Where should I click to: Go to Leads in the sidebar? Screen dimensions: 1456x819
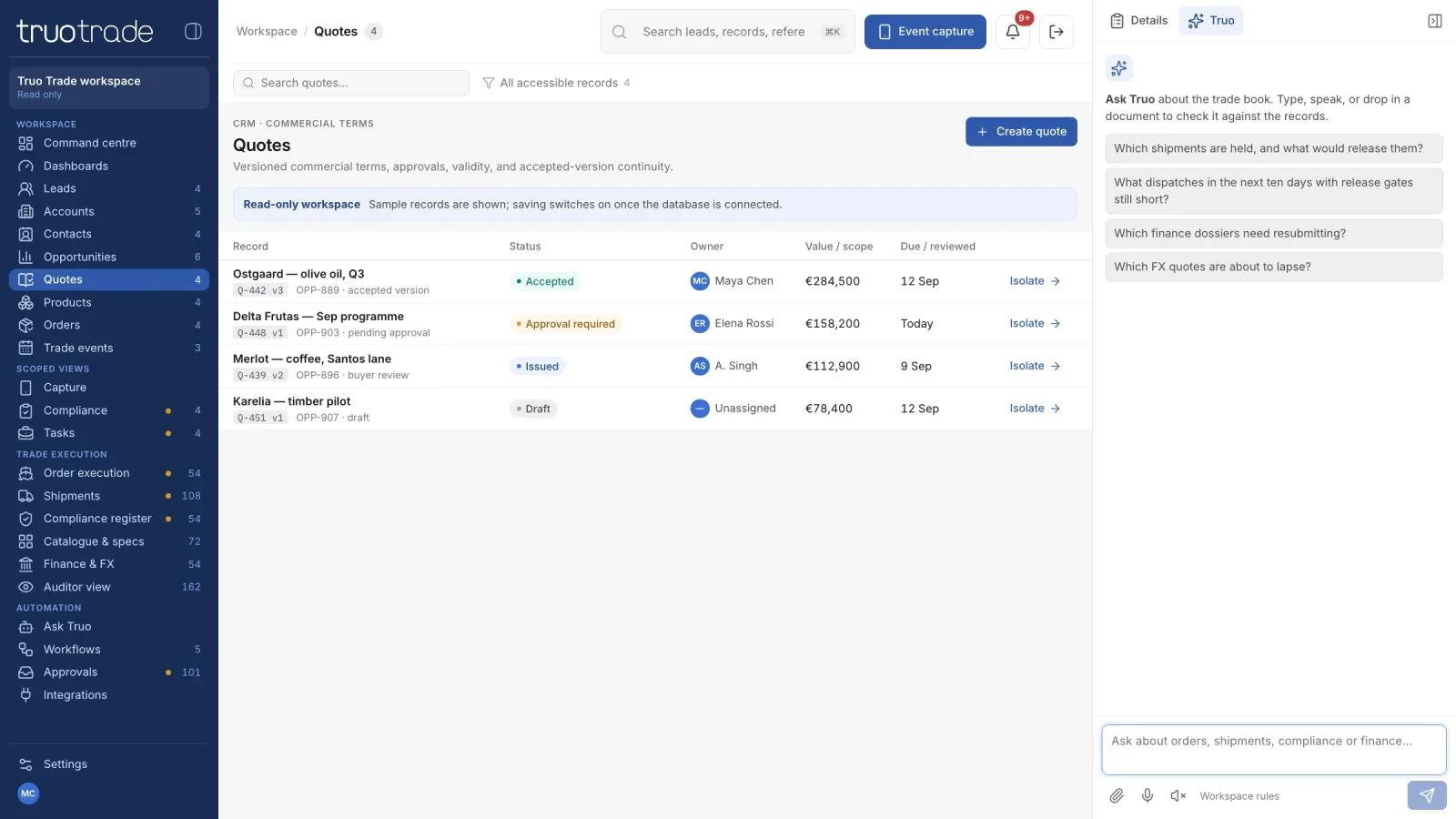109,188
